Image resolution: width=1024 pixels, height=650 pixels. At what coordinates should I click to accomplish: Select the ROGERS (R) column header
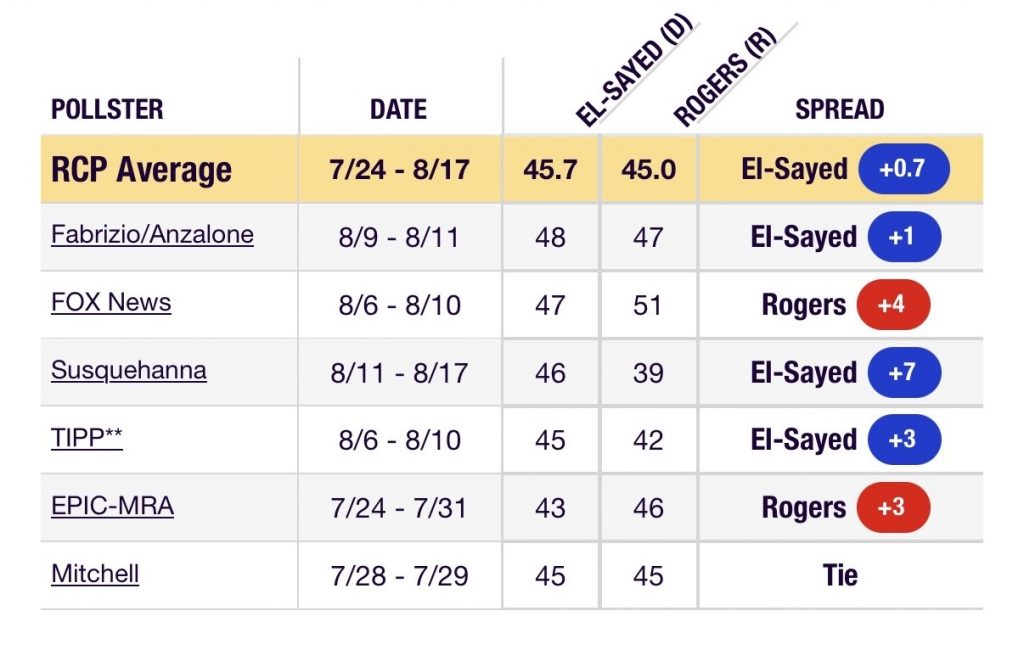pos(724,76)
